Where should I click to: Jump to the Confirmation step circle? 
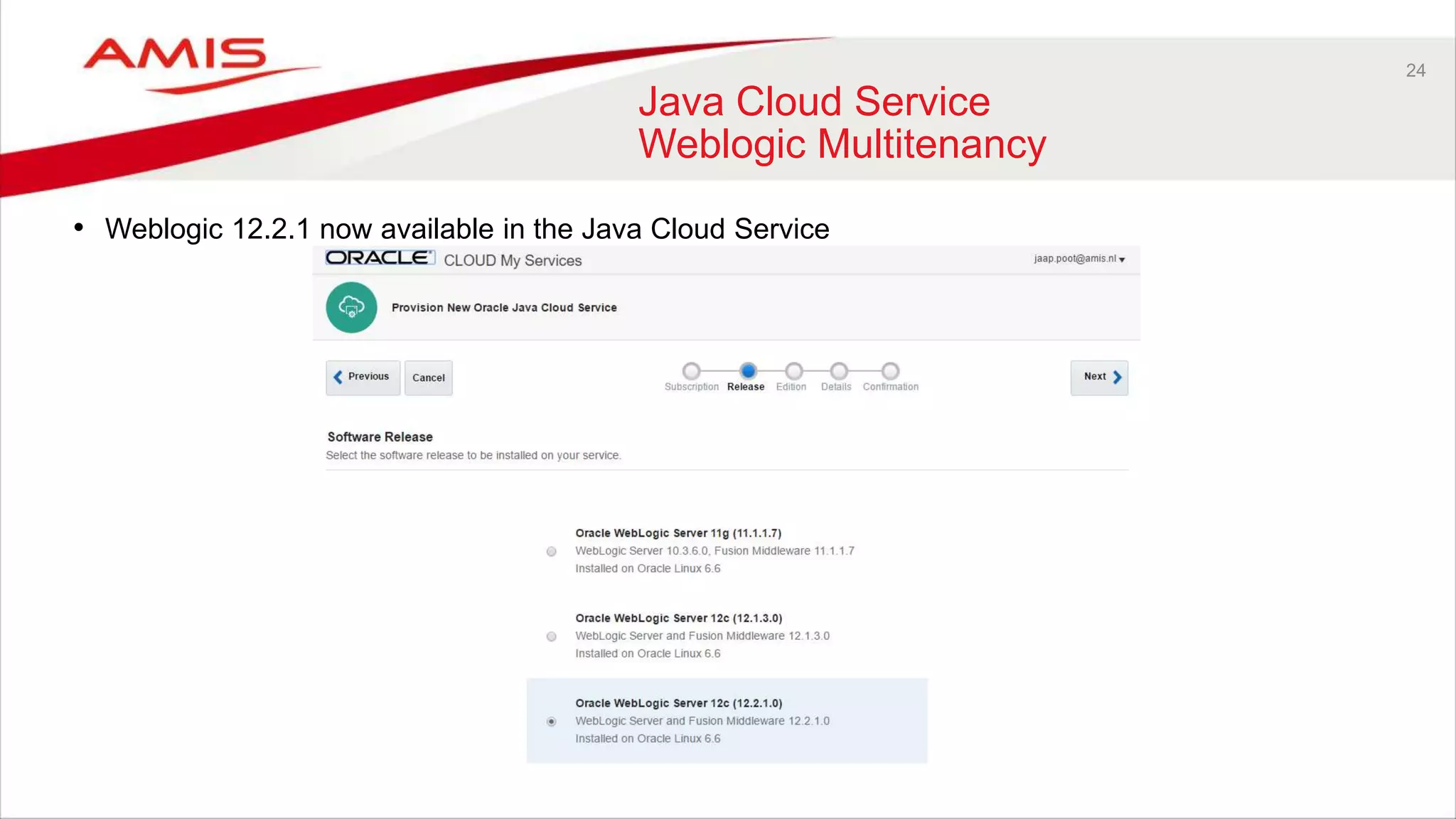[x=890, y=371]
